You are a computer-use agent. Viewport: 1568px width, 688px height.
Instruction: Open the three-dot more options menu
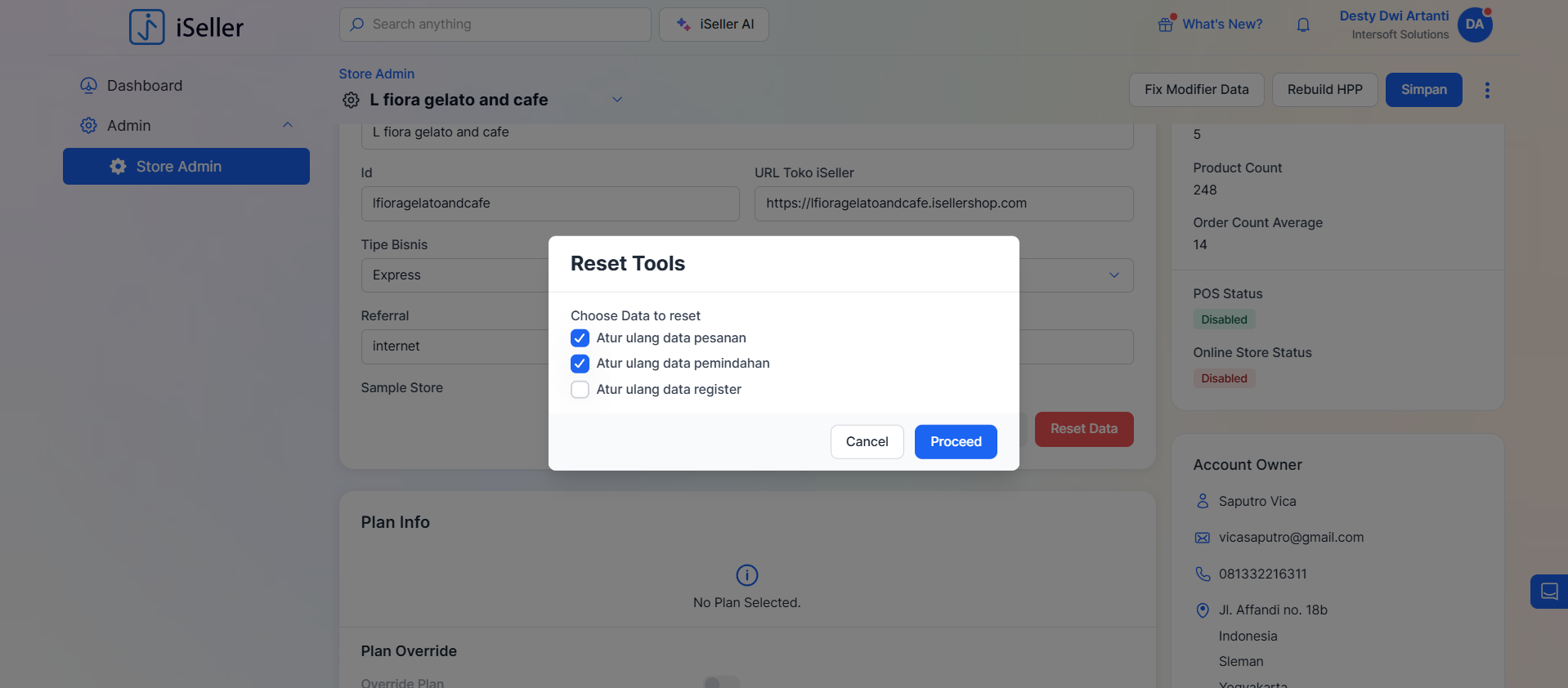coord(1487,90)
